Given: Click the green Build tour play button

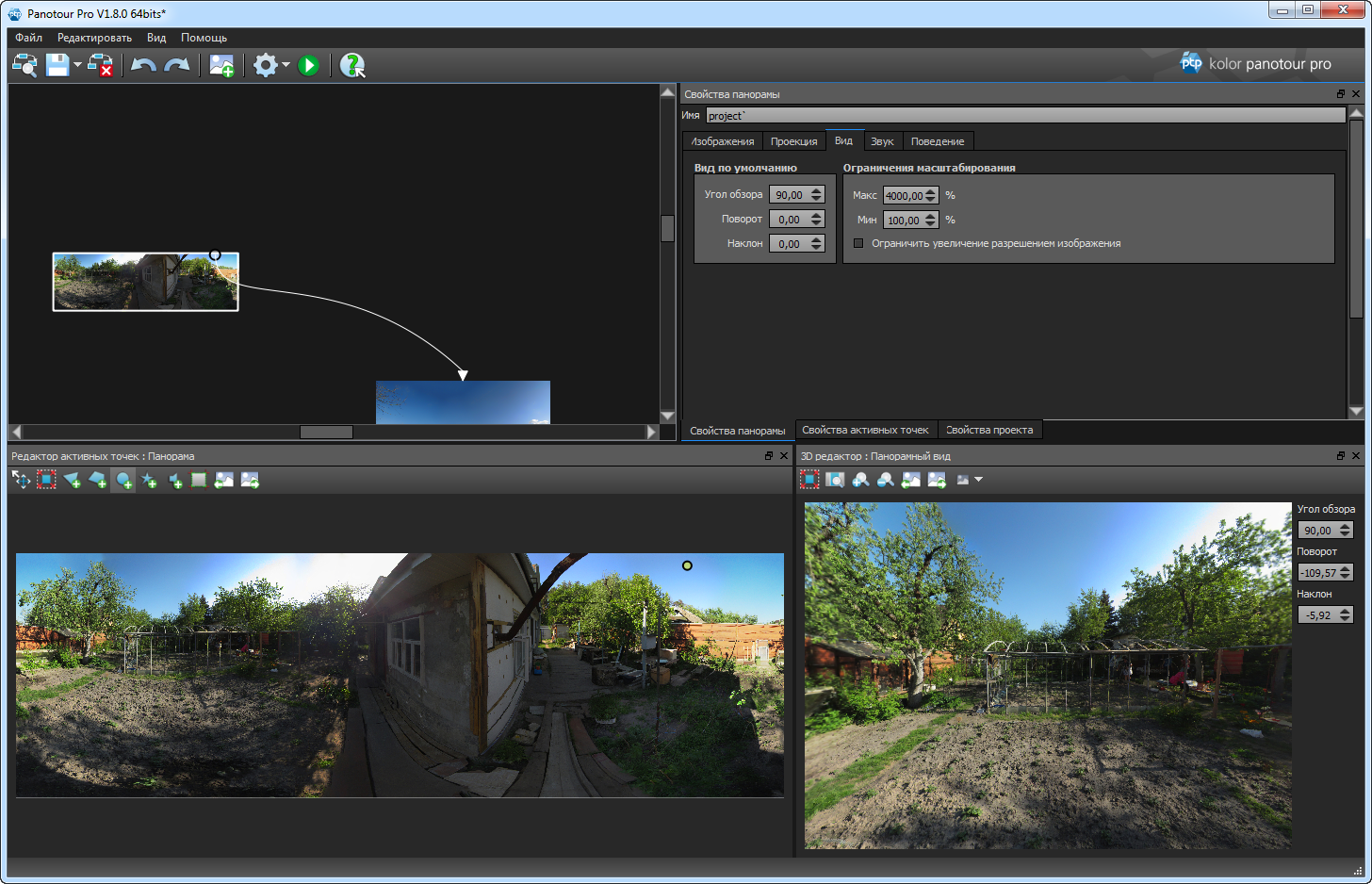Looking at the screenshot, I should click(308, 65).
